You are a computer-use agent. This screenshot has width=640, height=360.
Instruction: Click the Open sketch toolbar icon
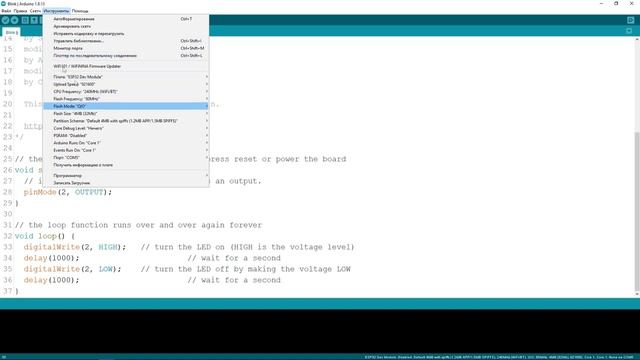(34, 20)
